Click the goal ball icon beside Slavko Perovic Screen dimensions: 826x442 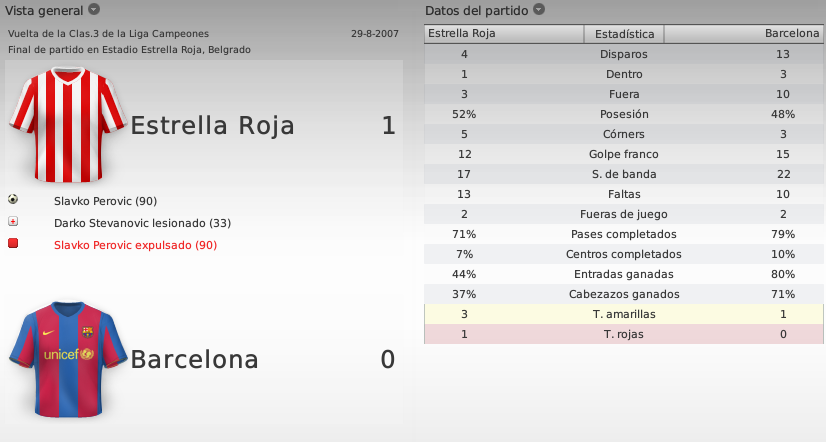point(13,199)
